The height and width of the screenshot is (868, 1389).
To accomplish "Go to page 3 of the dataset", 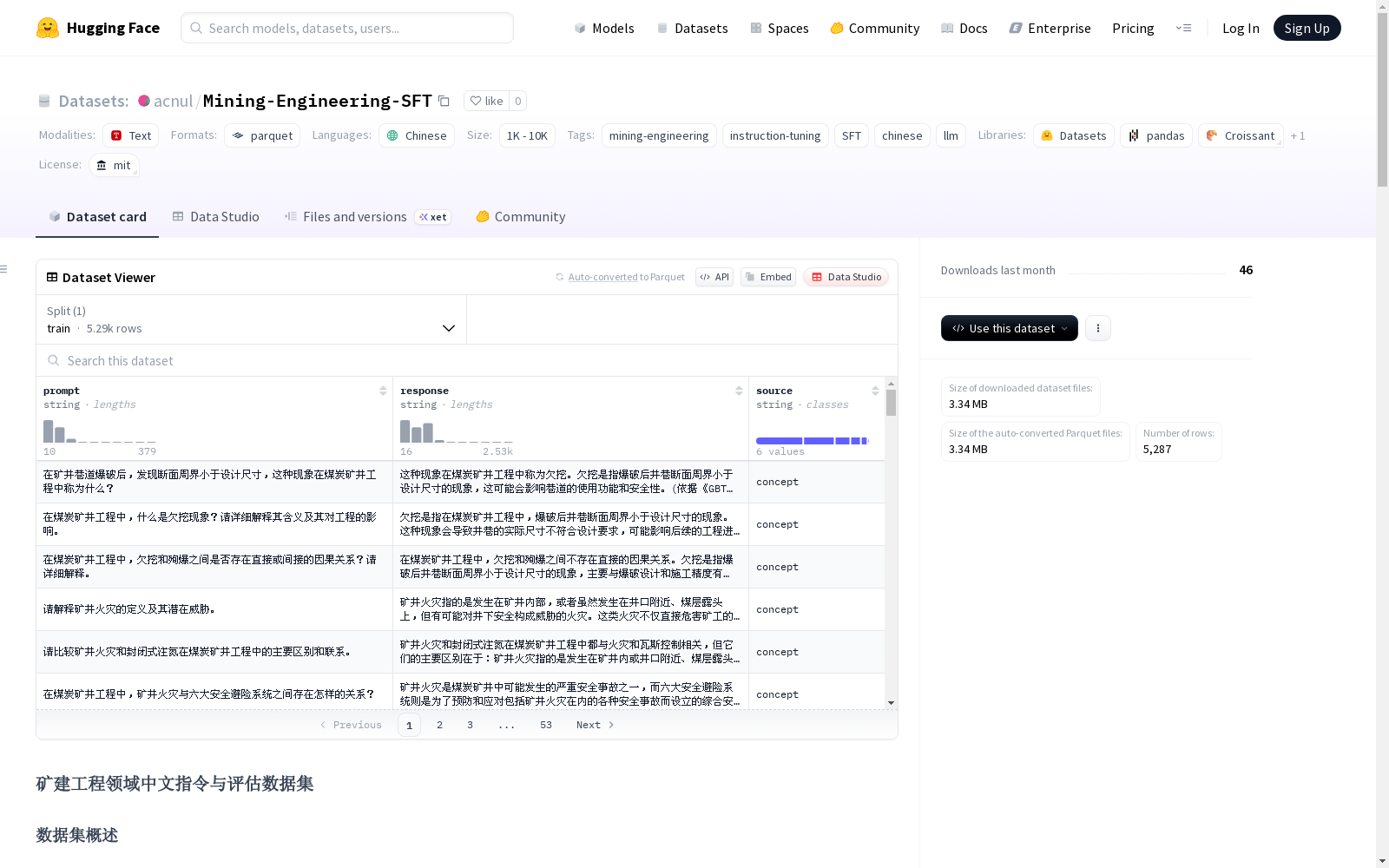I will [470, 725].
